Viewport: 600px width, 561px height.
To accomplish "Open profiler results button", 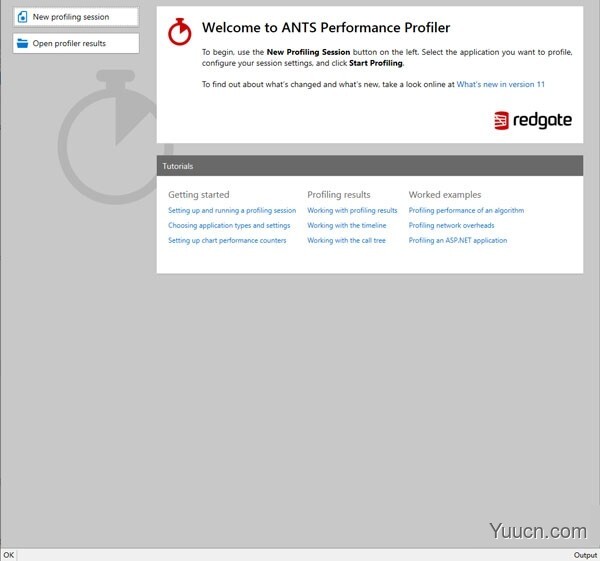I will 76,43.
